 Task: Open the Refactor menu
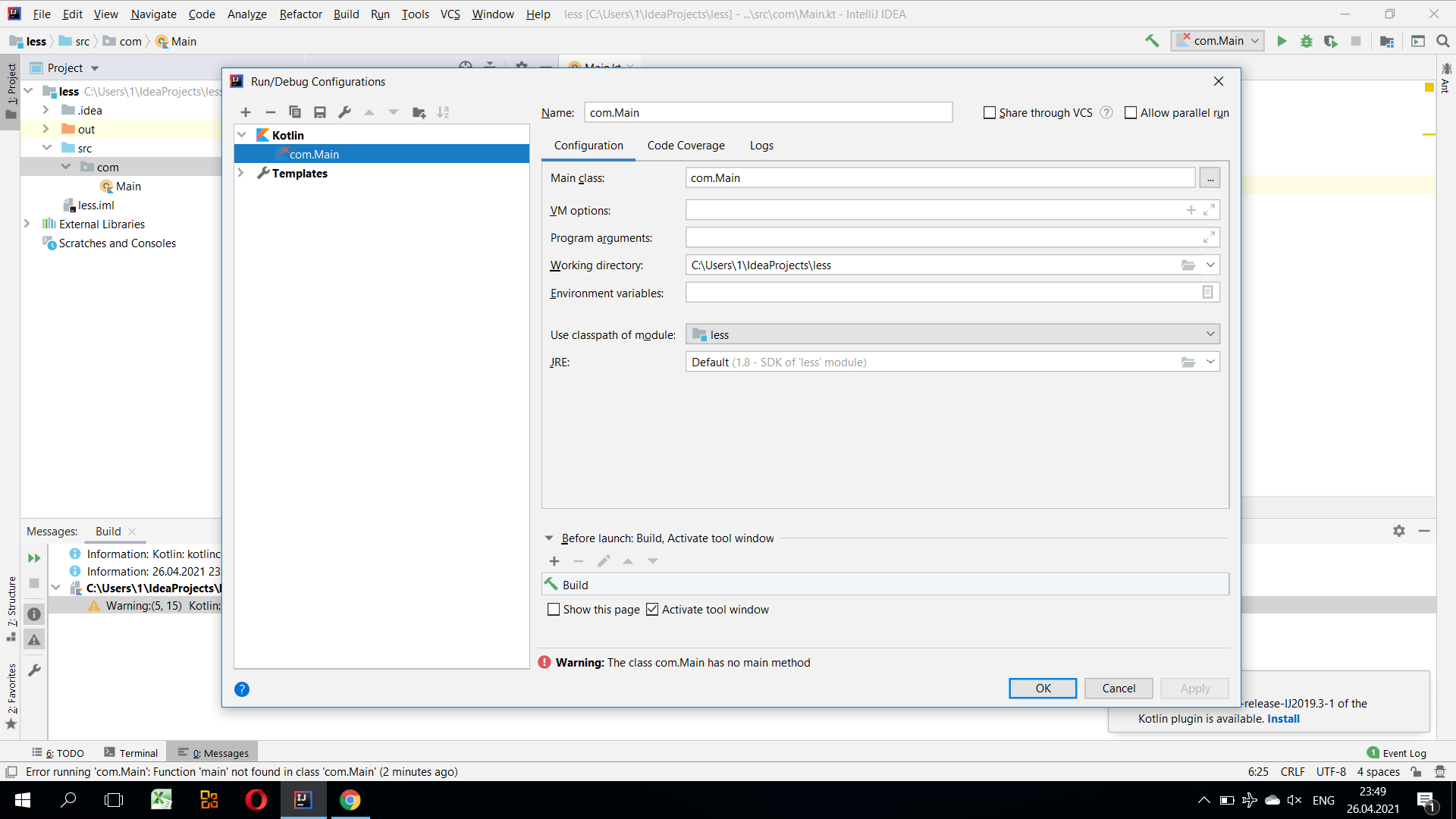click(300, 14)
